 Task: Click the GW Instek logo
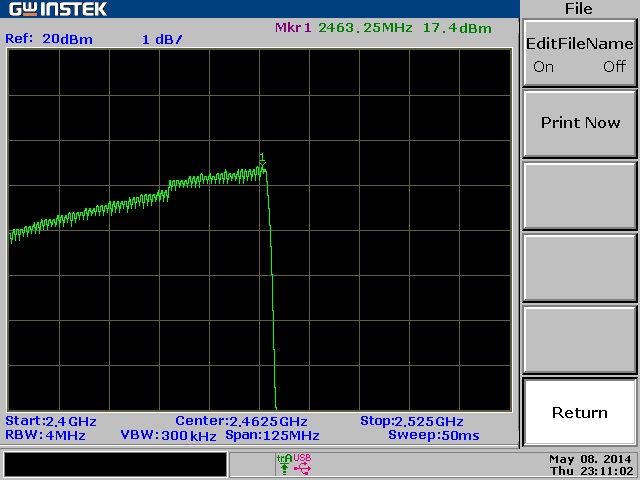point(58,9)
